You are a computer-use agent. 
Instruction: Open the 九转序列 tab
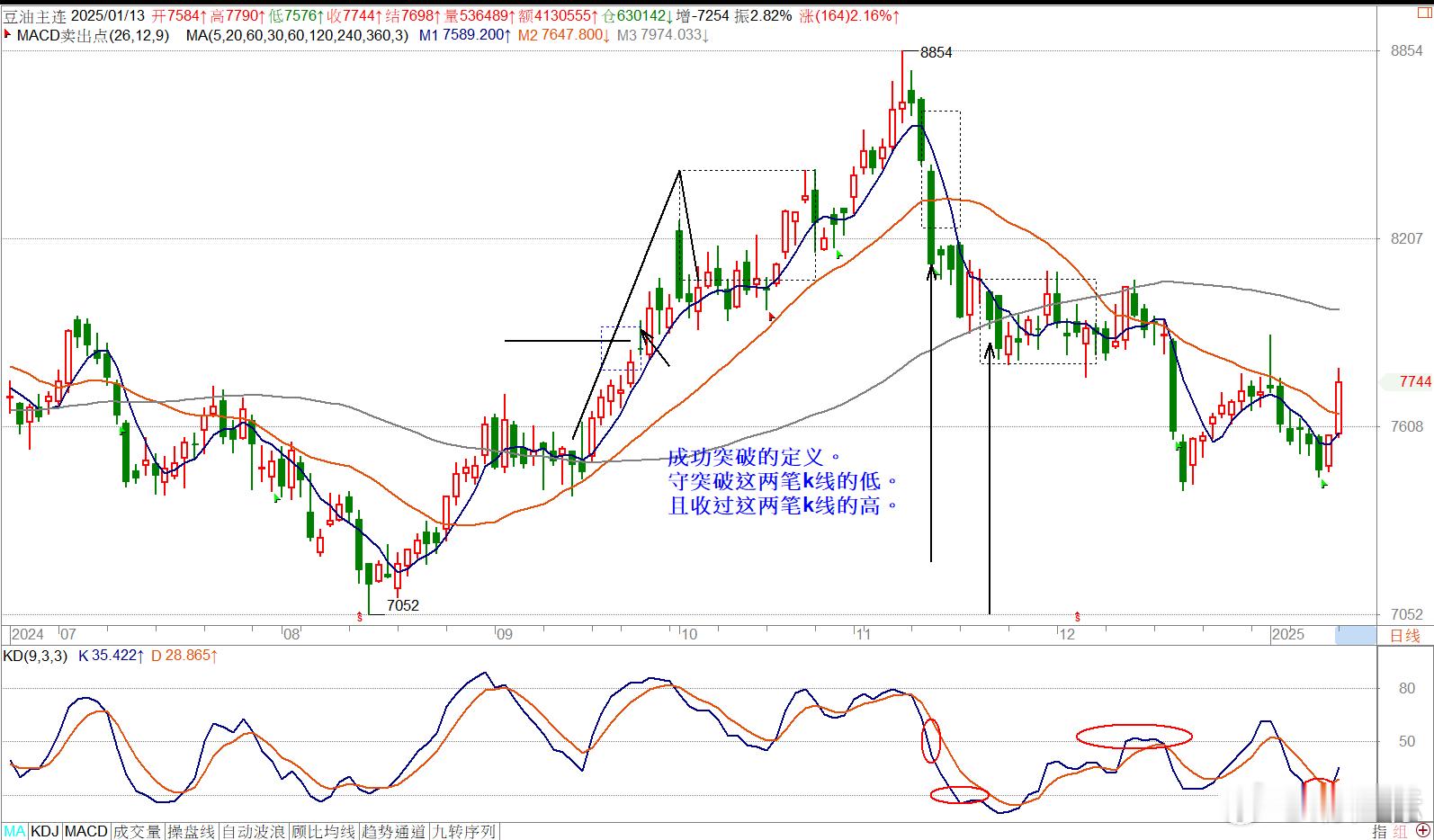pyautogui.click(x=464, y=832)
